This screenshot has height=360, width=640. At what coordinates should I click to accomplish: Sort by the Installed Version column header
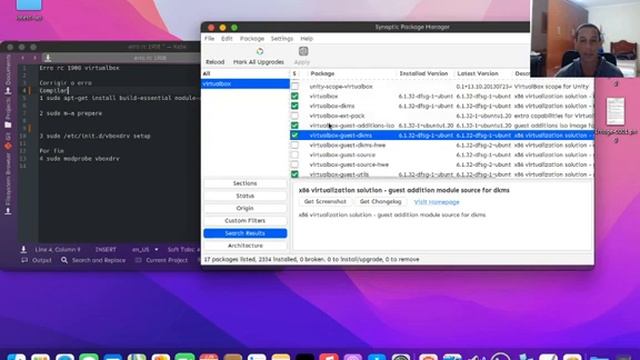coord(424,73)
